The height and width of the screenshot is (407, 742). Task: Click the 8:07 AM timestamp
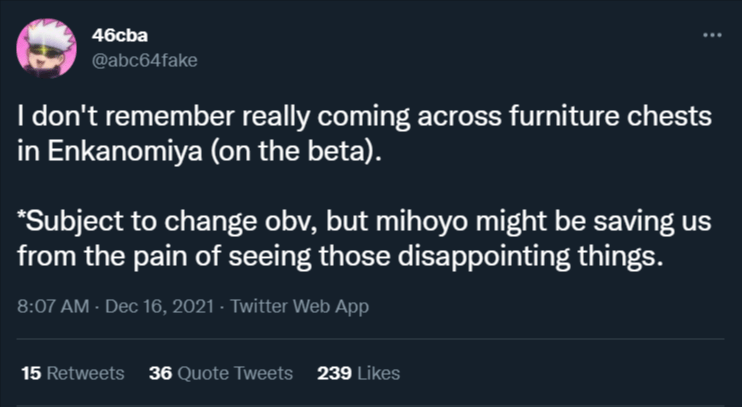(x=53, y=306)
